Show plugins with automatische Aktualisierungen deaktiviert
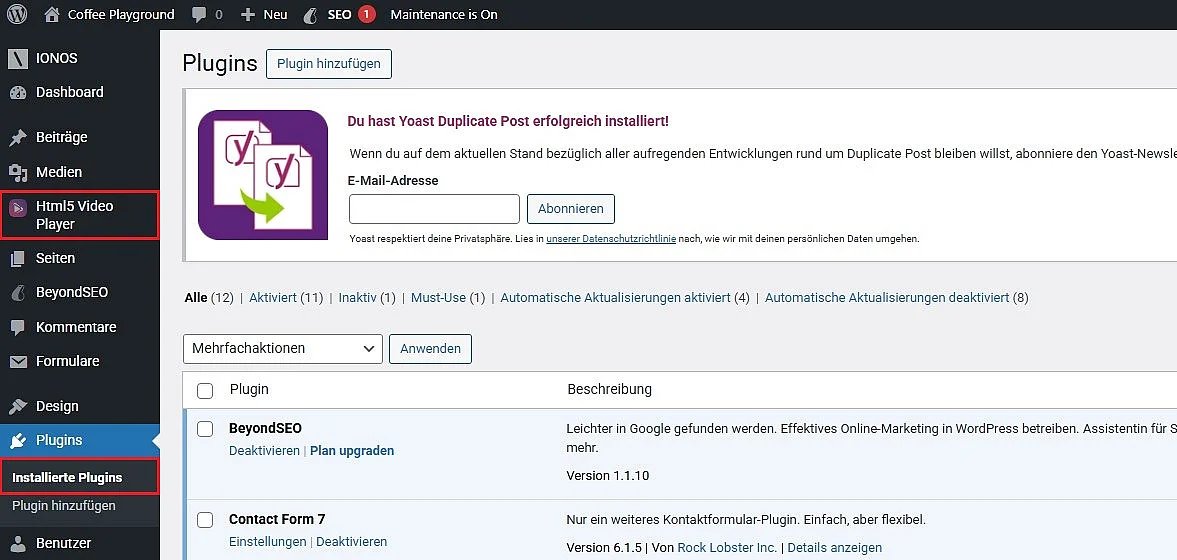 point(896,297)
